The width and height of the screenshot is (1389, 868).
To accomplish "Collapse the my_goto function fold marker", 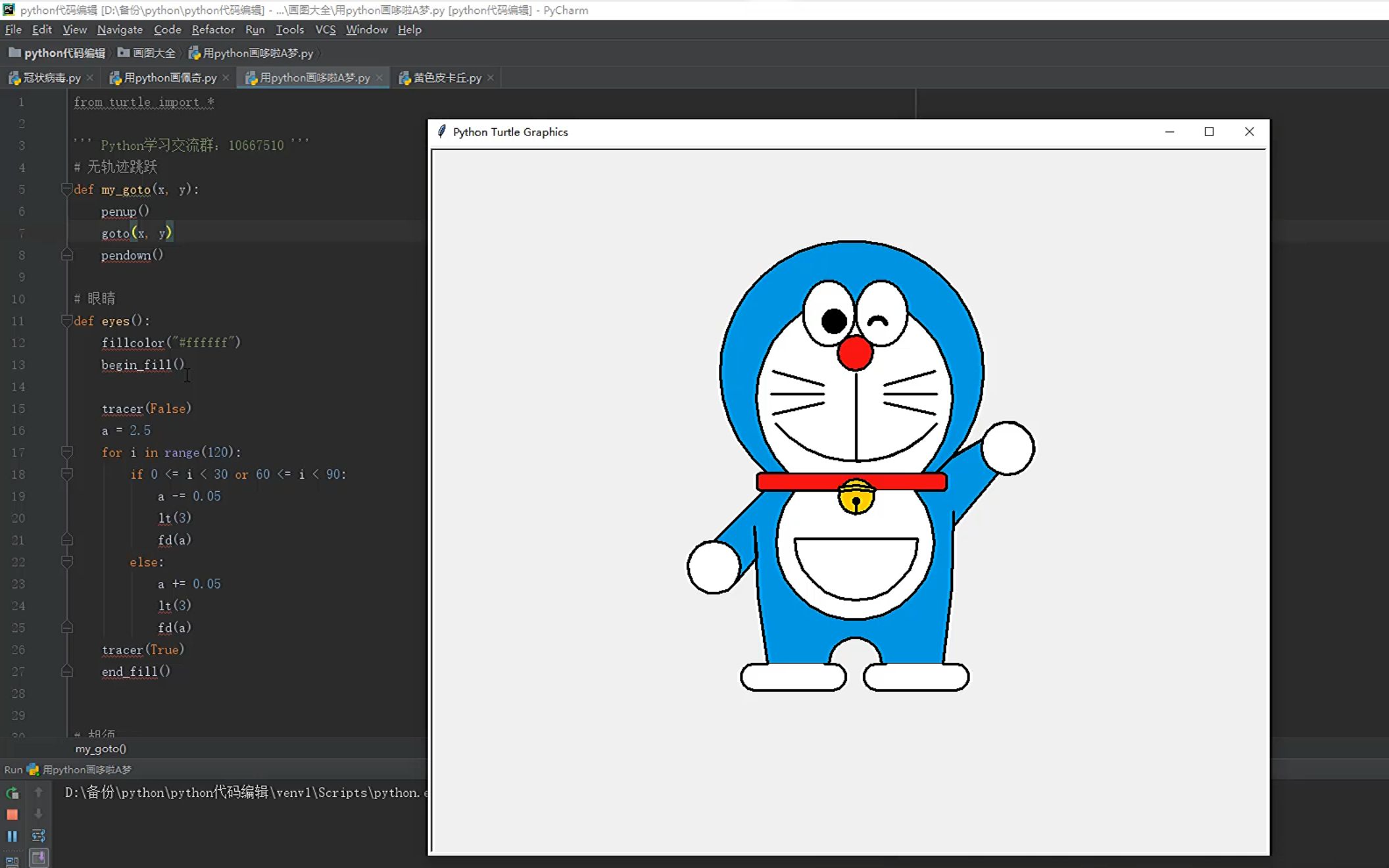I will coord(66,189).
